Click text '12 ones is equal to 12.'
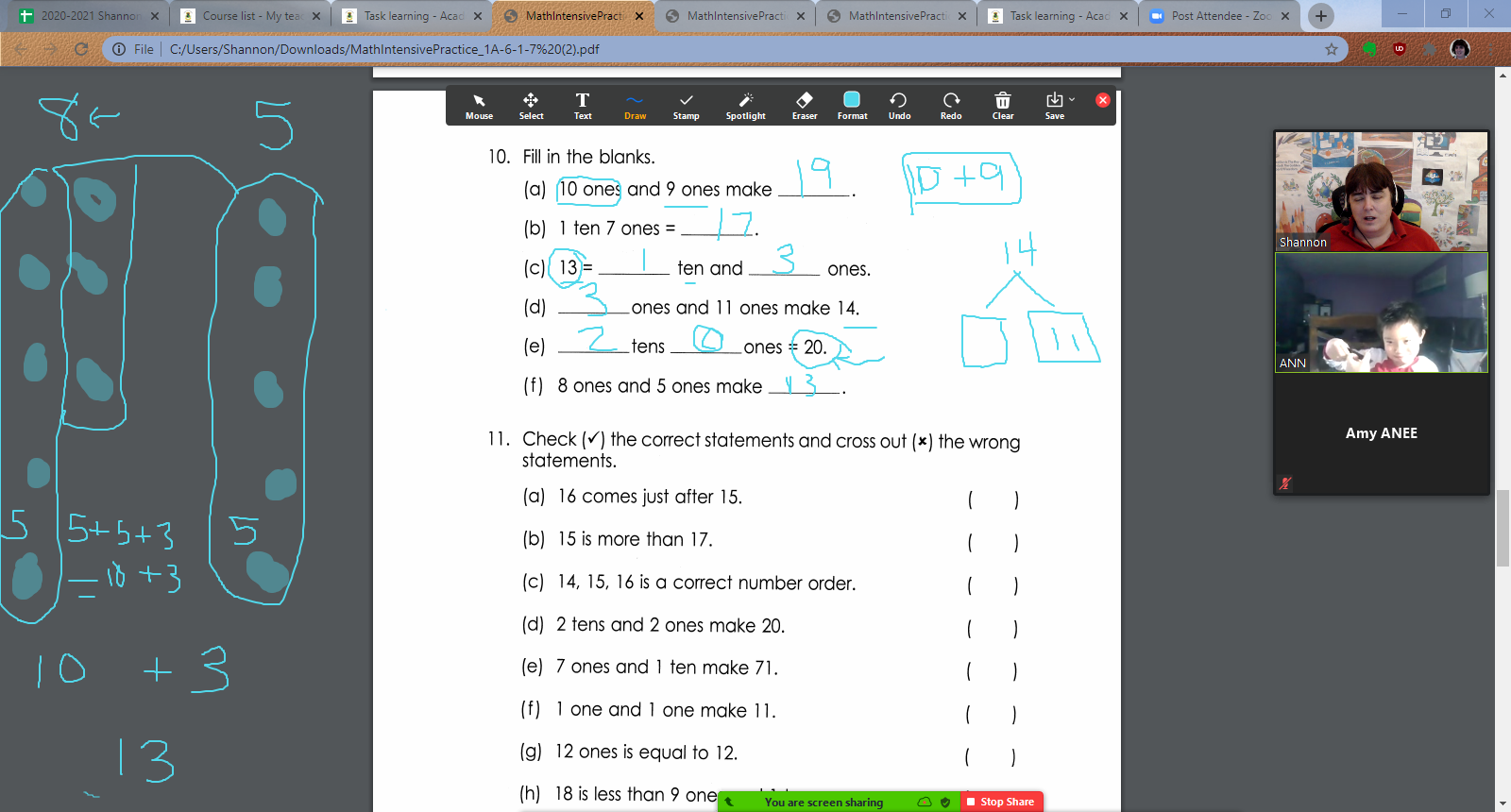The width and height of the screenshot is (1511, 812). click(647, 753)
